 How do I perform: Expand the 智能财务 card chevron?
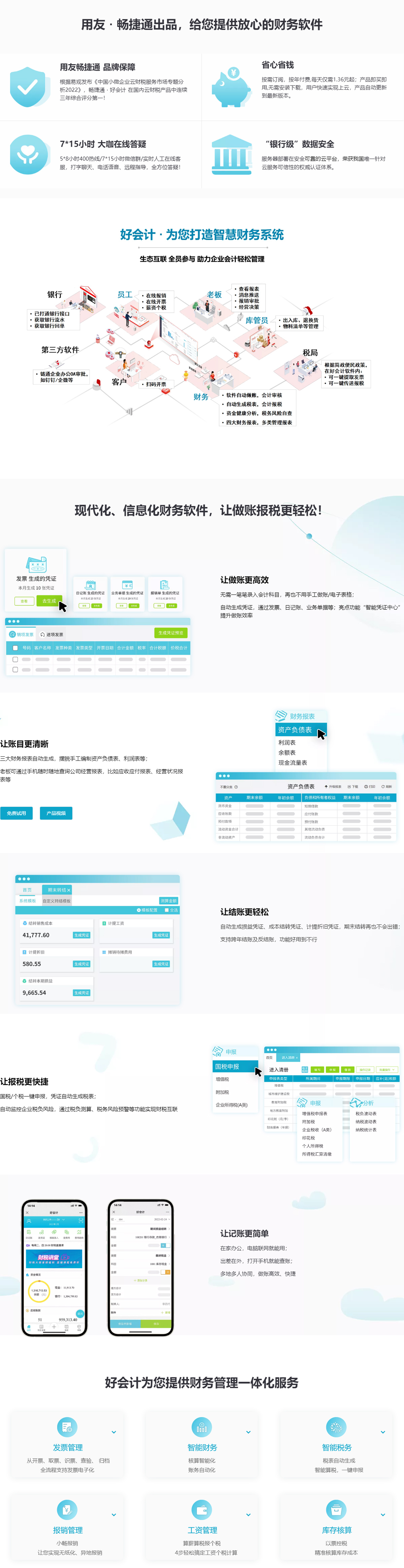tap(248, 1432)
